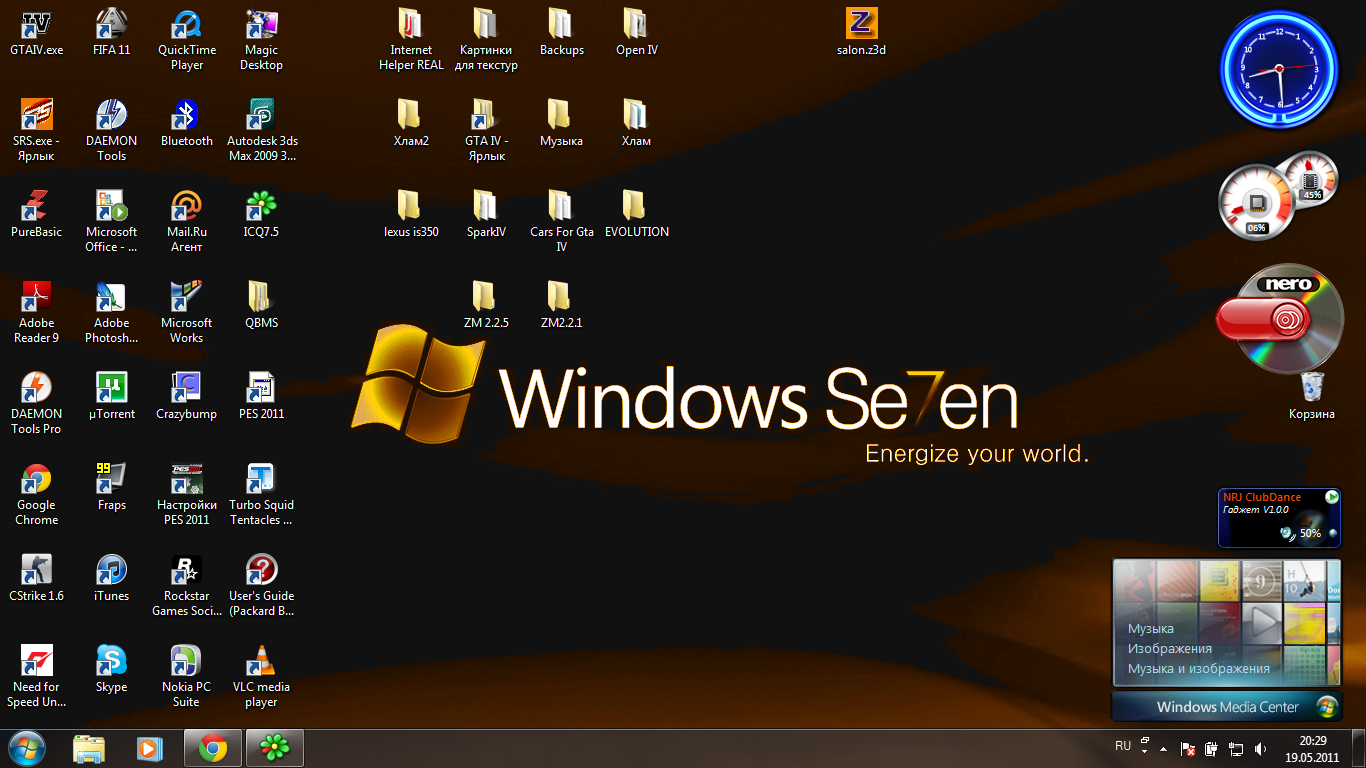This screenshot has width=1366, height=768.
Task: Open the Action Center flag icon
Action: click(1188, 748)
